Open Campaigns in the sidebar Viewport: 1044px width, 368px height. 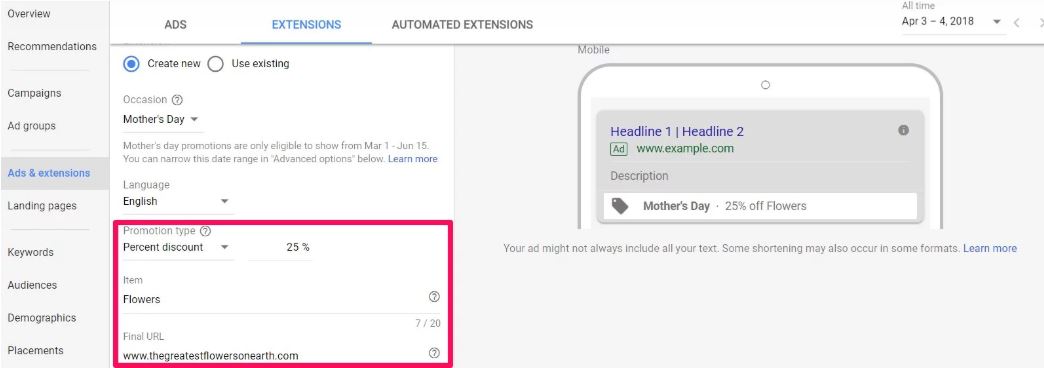point(34,93)
